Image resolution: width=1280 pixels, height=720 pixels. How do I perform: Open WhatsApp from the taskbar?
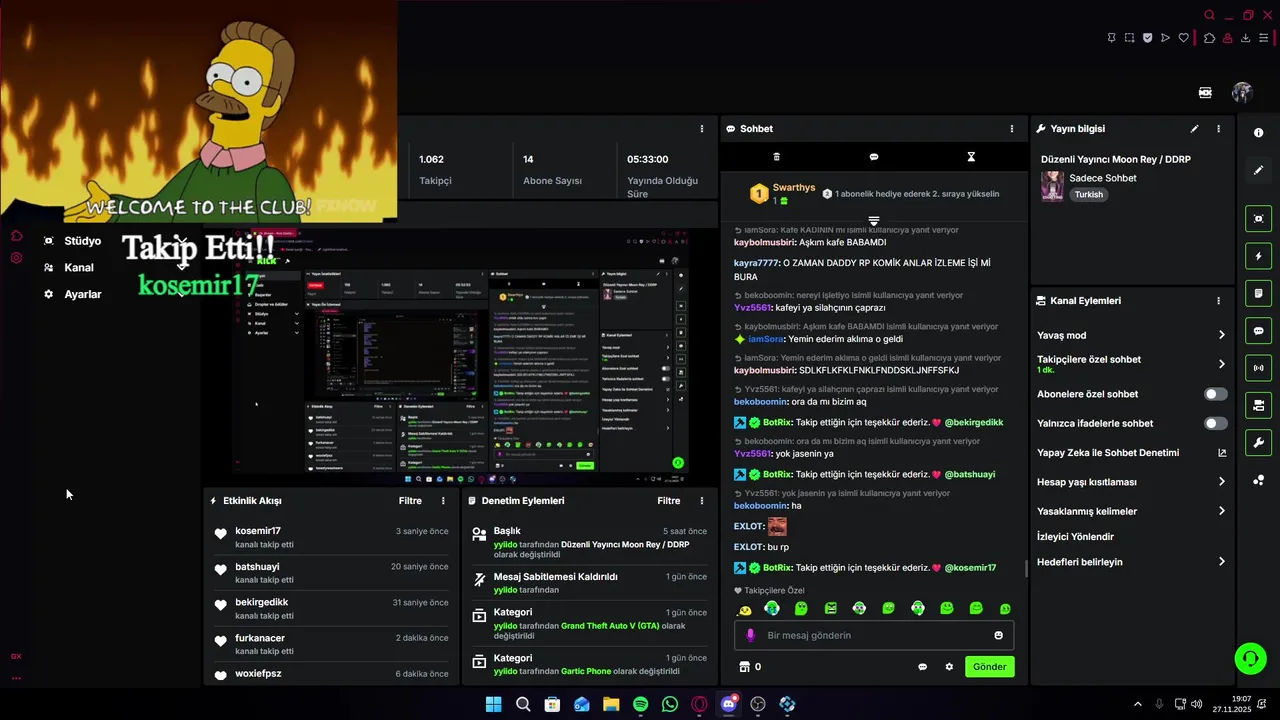pos(670,704)
